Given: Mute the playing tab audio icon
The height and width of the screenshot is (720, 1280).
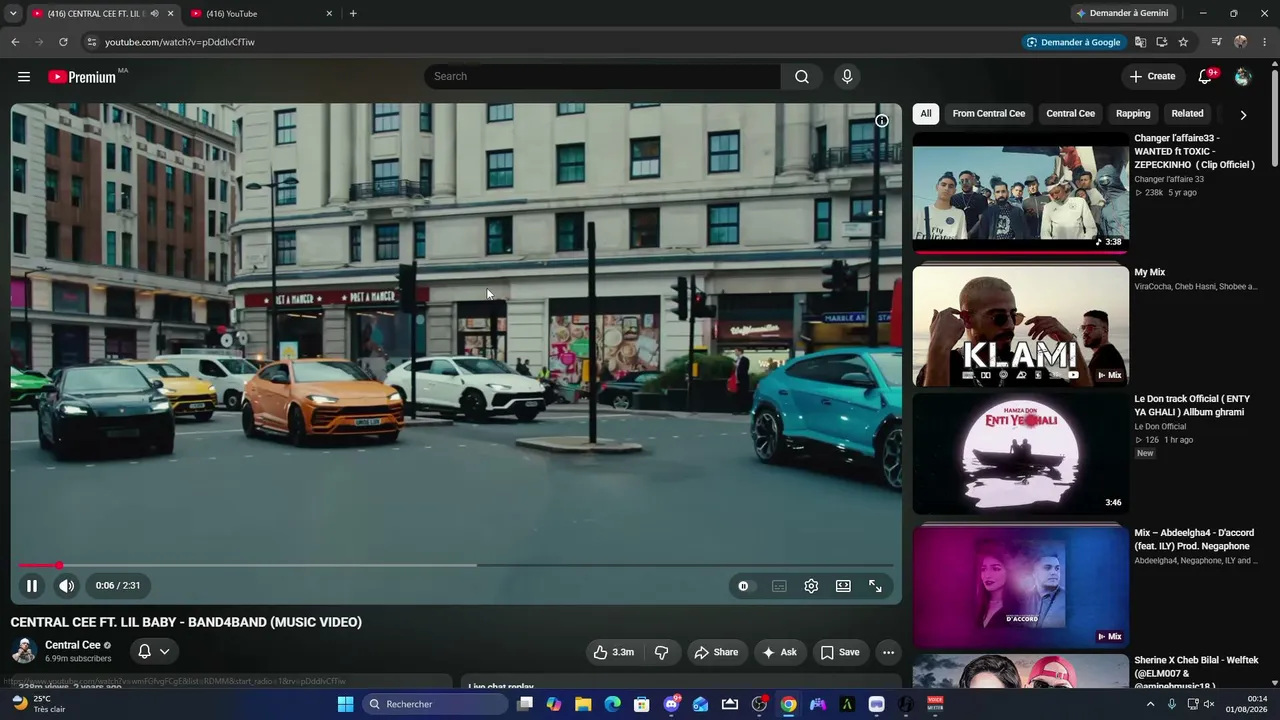Looking at the screenshot, I should pyautogui.click(x=154, y=14).
